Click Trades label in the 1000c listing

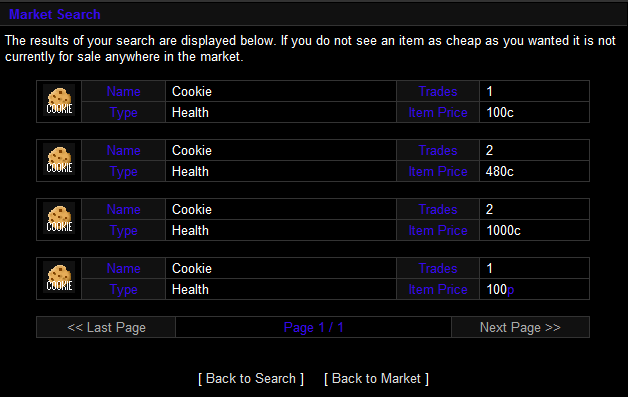point(438,209)
